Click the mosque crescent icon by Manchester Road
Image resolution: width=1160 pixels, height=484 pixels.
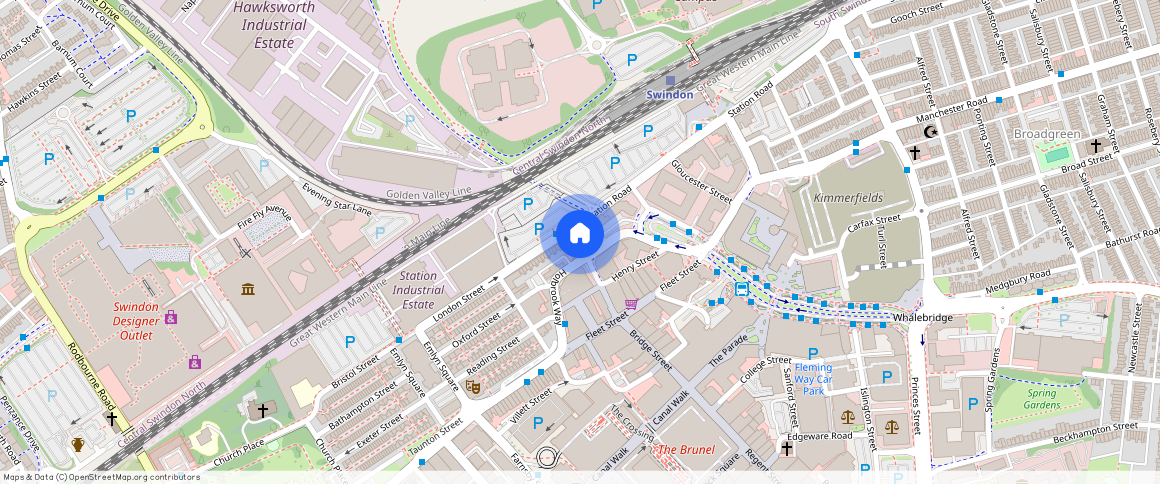[x=932, y=131]
